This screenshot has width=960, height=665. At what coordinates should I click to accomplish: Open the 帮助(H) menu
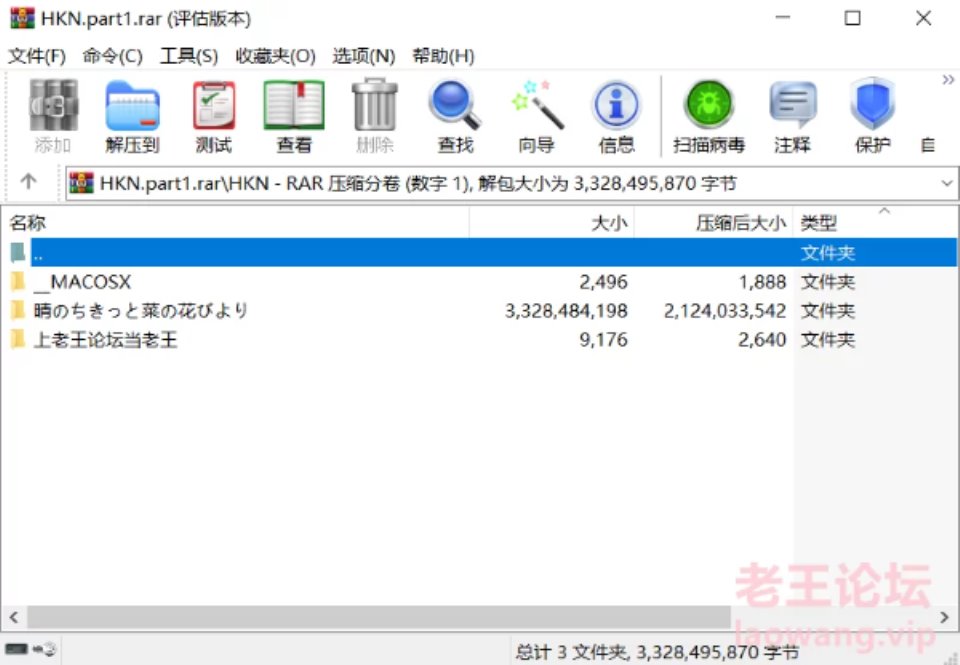[443, 56]
